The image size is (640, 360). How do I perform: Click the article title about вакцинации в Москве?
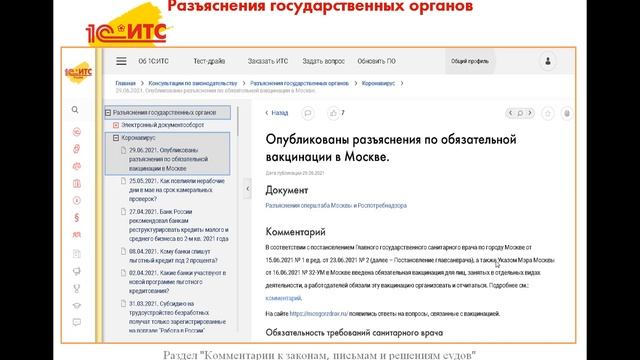point(391,148)
